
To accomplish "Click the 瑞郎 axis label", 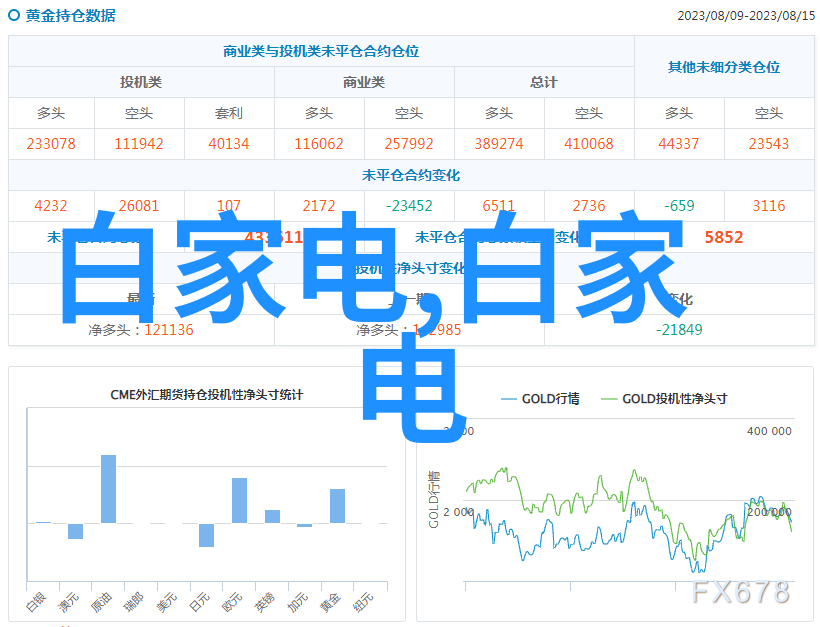I will pos(134,602).
